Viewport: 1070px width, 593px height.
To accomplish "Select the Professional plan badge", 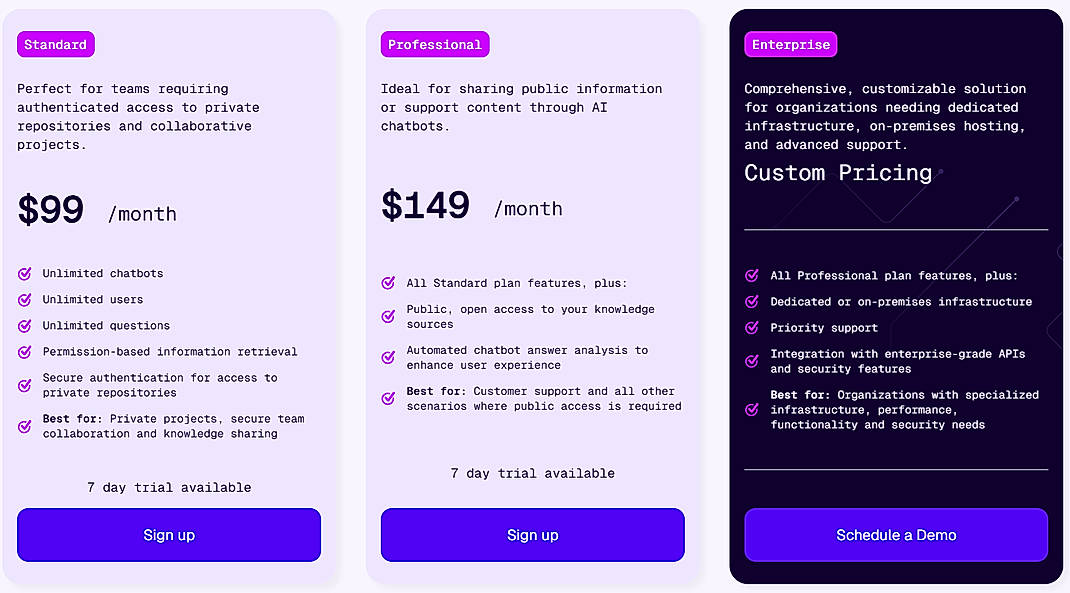I will tap(434, 44).
